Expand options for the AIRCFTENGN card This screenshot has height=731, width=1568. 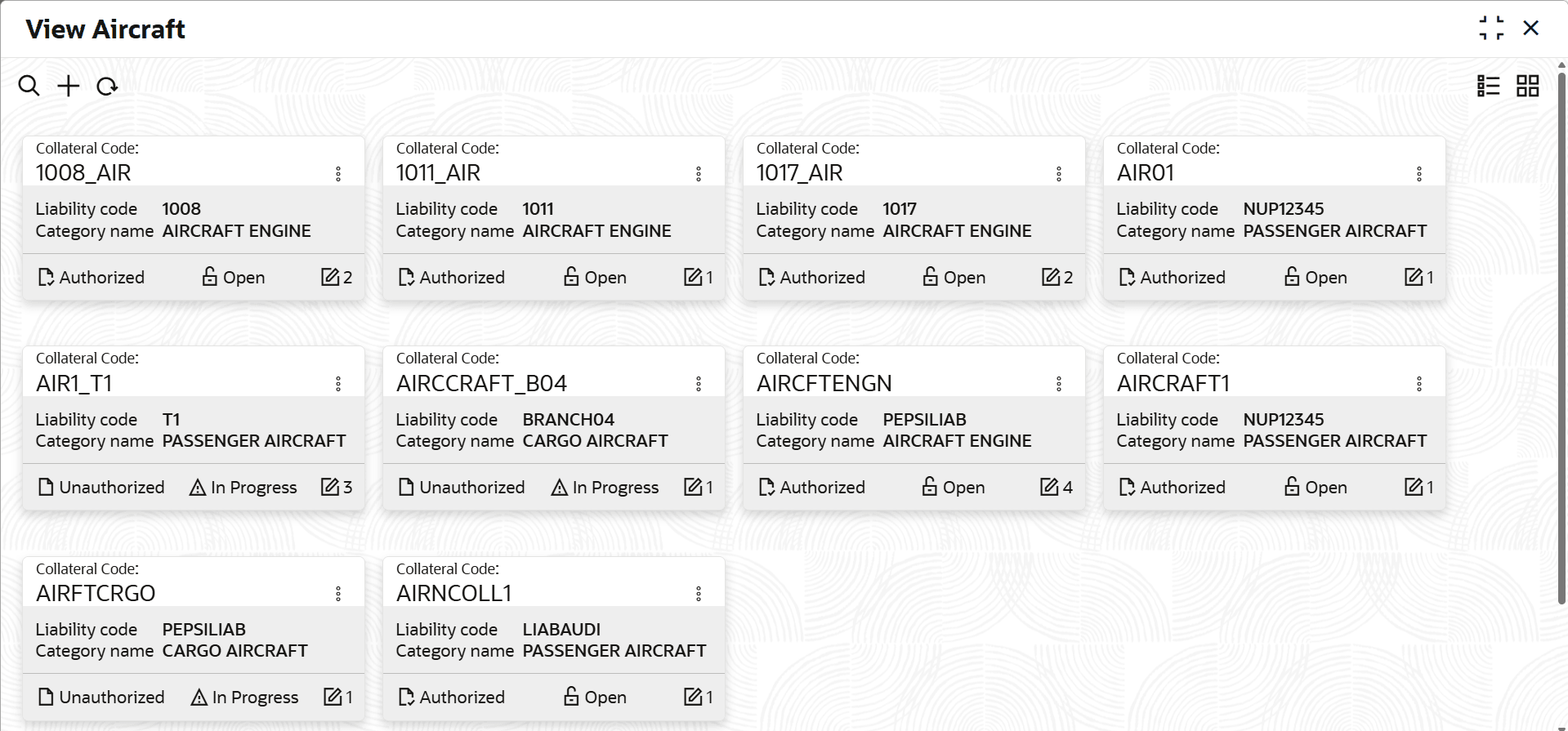click(x=1059, y=384)
